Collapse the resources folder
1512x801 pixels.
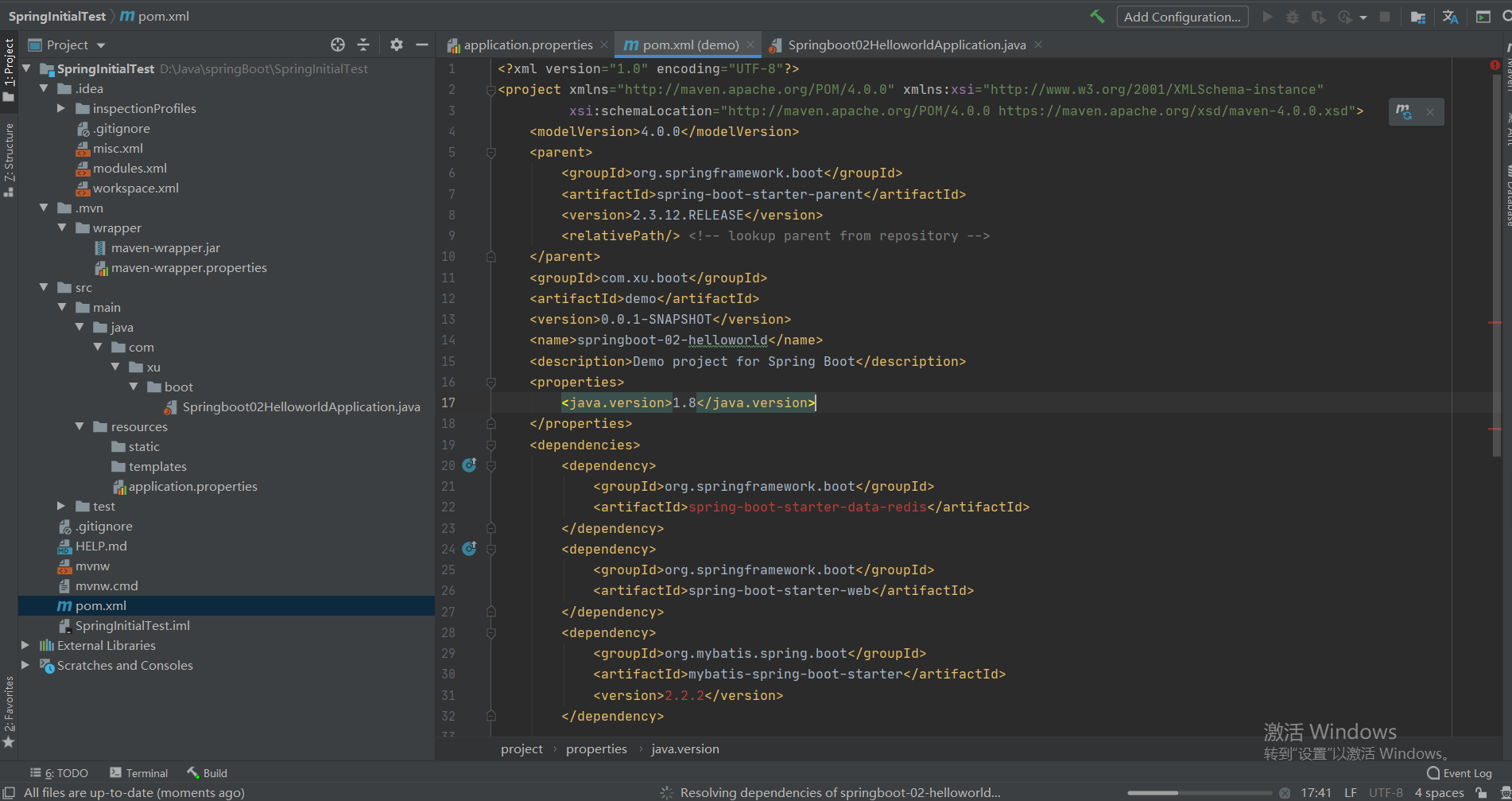[x=79, y=426]
